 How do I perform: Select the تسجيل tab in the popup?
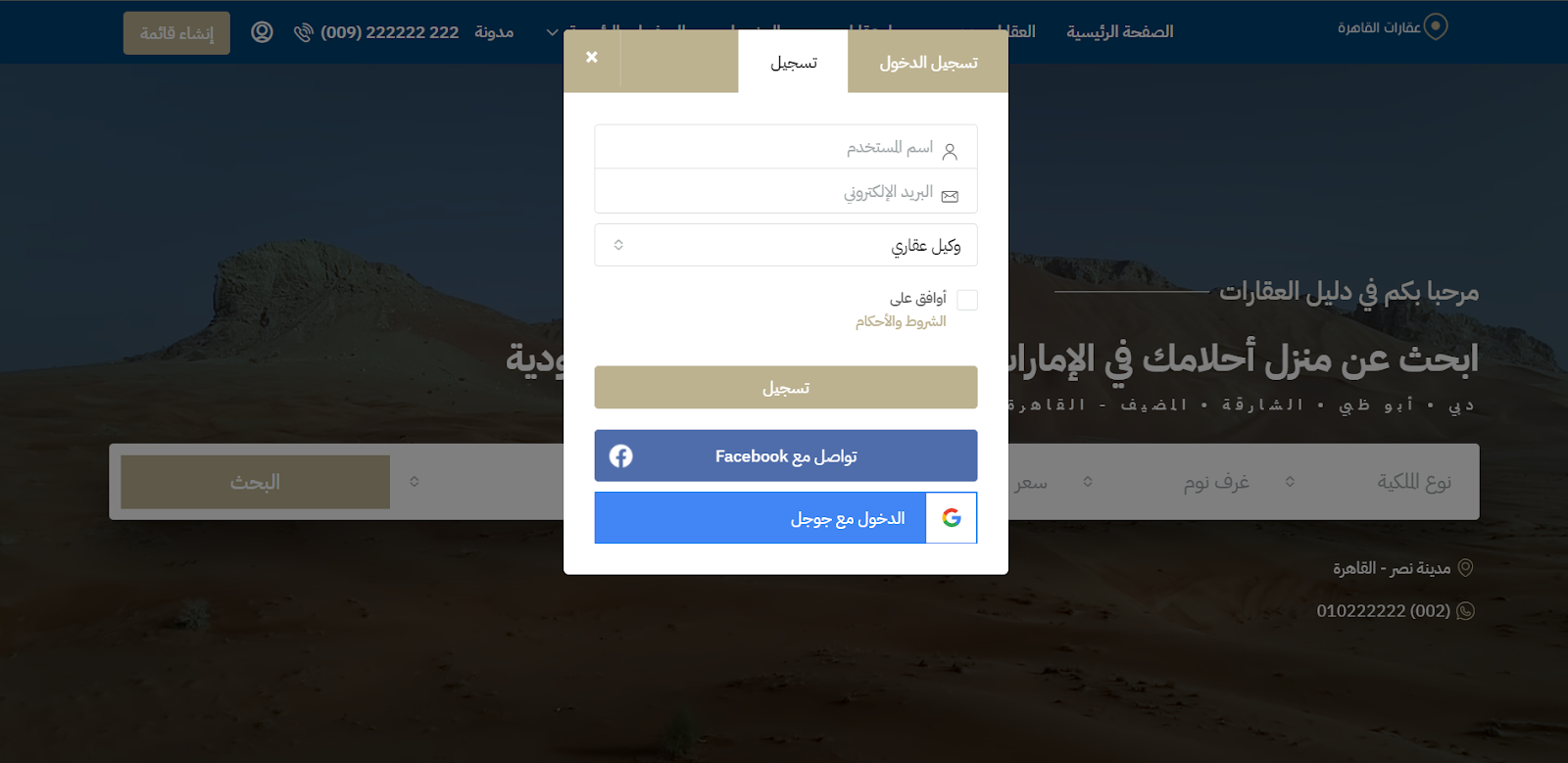coord(793,62)
